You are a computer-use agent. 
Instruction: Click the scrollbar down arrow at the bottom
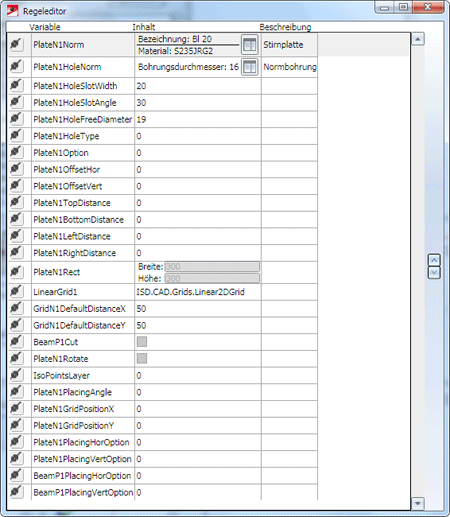tap(418, 503)
